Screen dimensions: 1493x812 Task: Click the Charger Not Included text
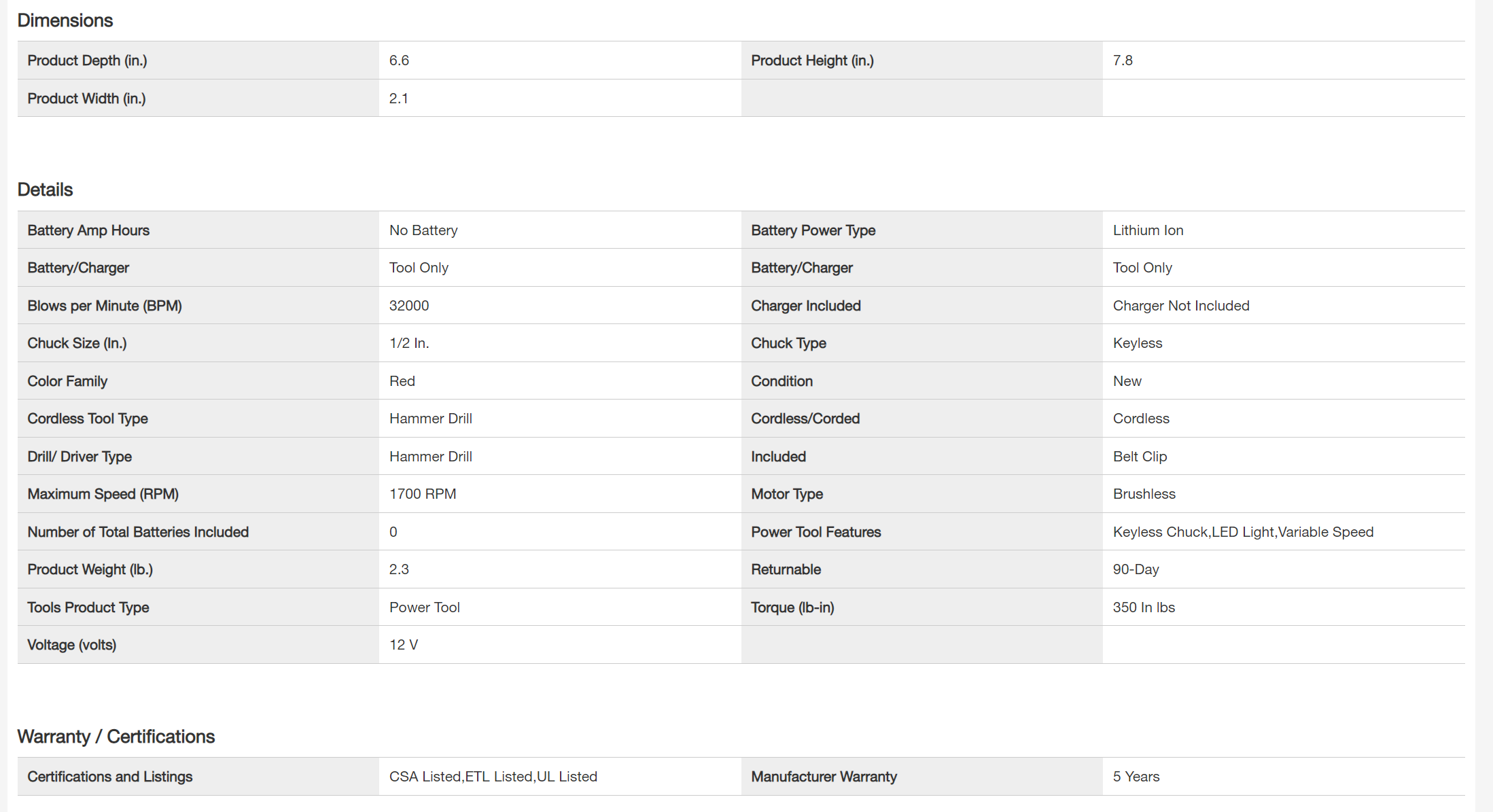tap(1181, 306)
